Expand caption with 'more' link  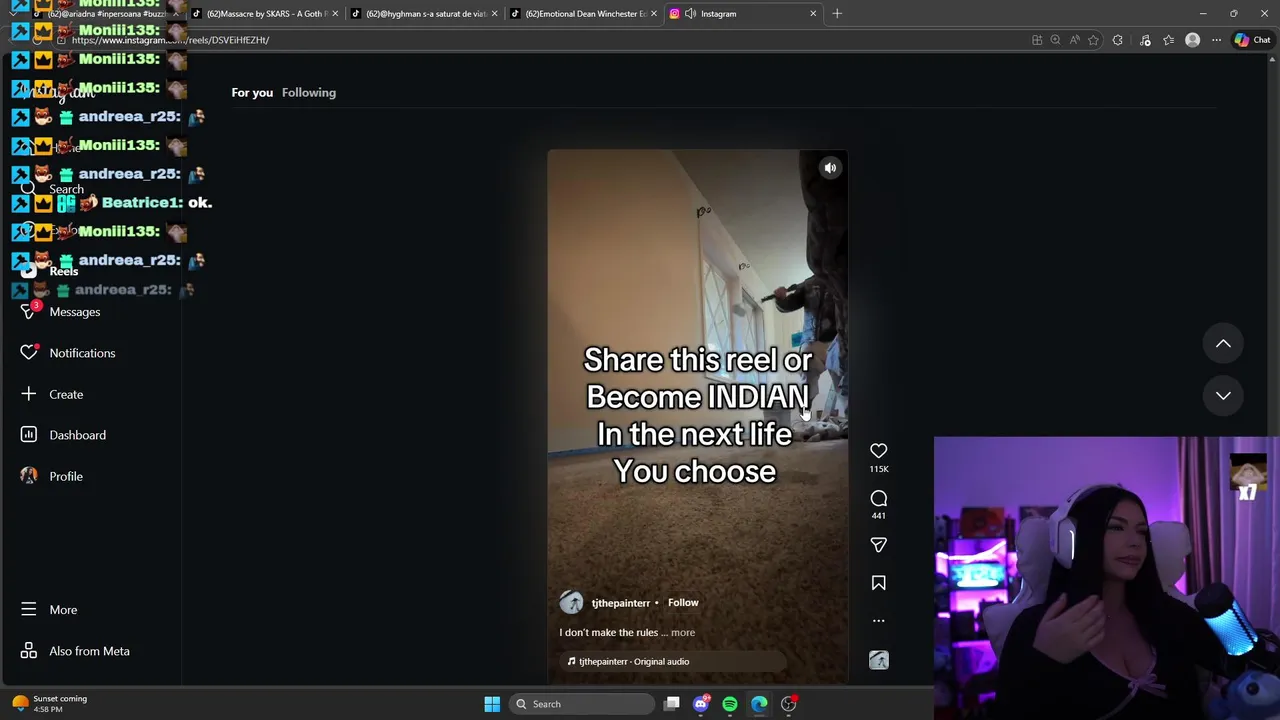pos(683,632)
